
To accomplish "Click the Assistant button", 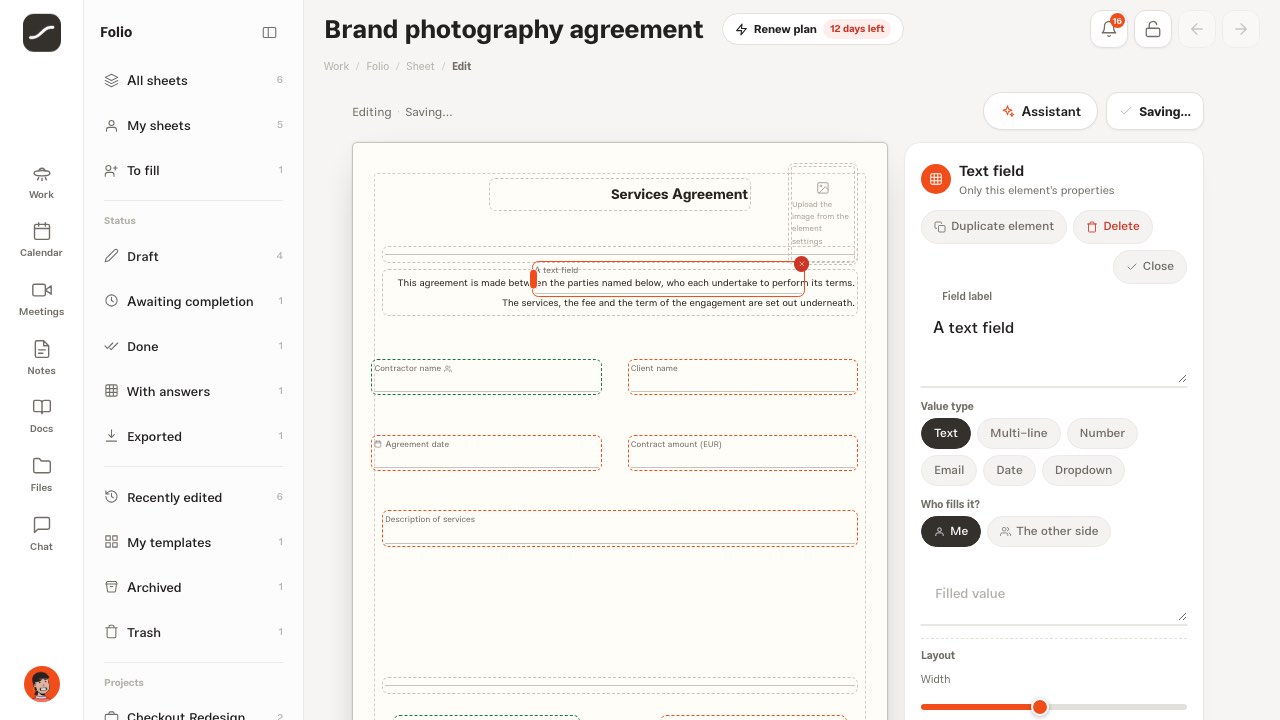I will click(x=1040, y=111).
